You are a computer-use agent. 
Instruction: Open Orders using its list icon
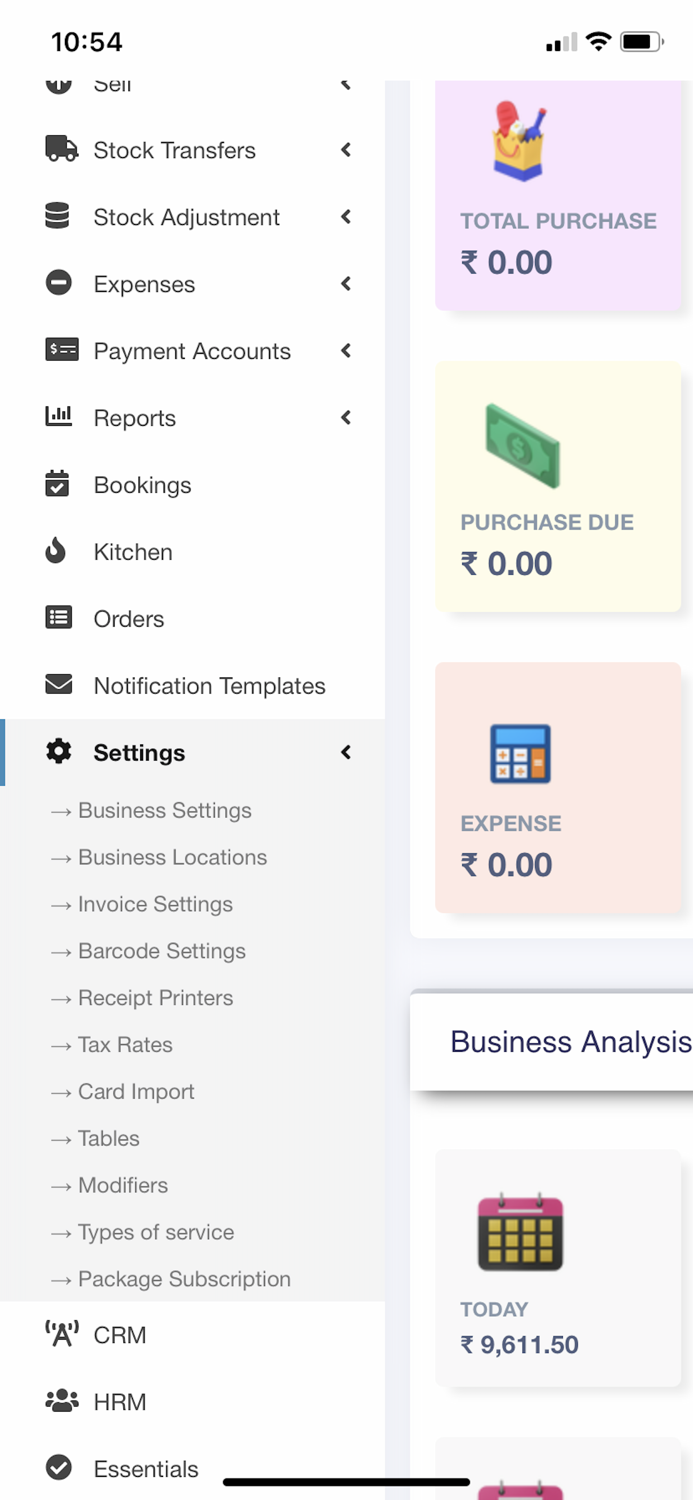[59, 618]
